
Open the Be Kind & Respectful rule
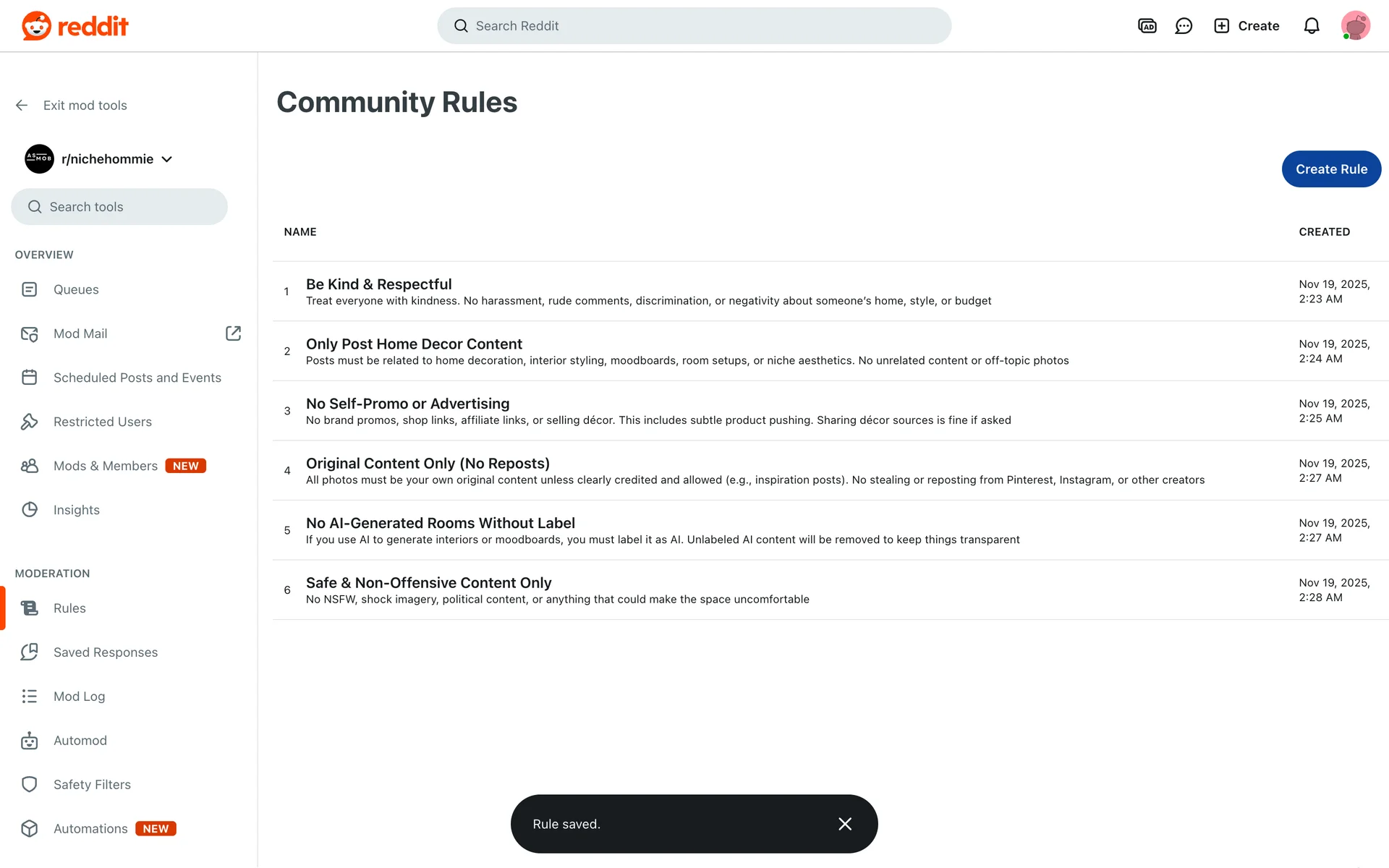click(378, 284)
